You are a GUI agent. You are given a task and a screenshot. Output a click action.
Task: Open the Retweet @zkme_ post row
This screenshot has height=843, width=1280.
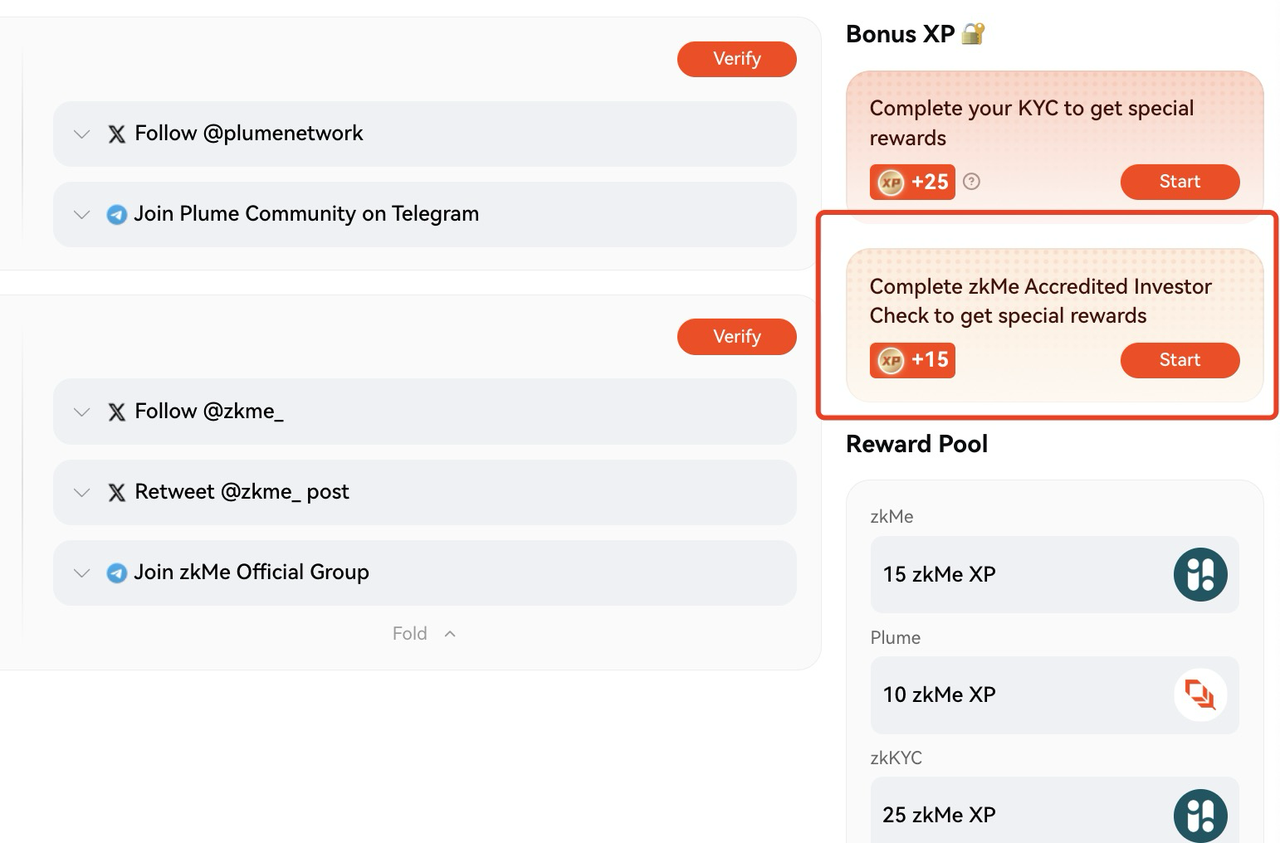coord(425,492)
